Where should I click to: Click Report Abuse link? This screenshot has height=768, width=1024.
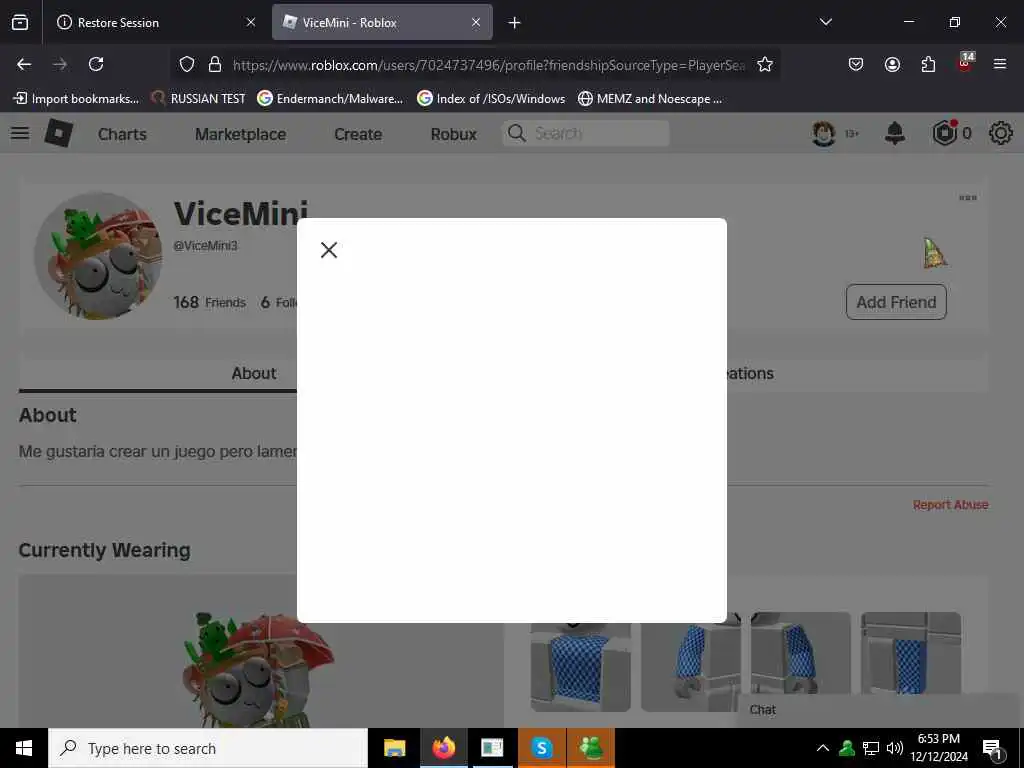(950, 505)
